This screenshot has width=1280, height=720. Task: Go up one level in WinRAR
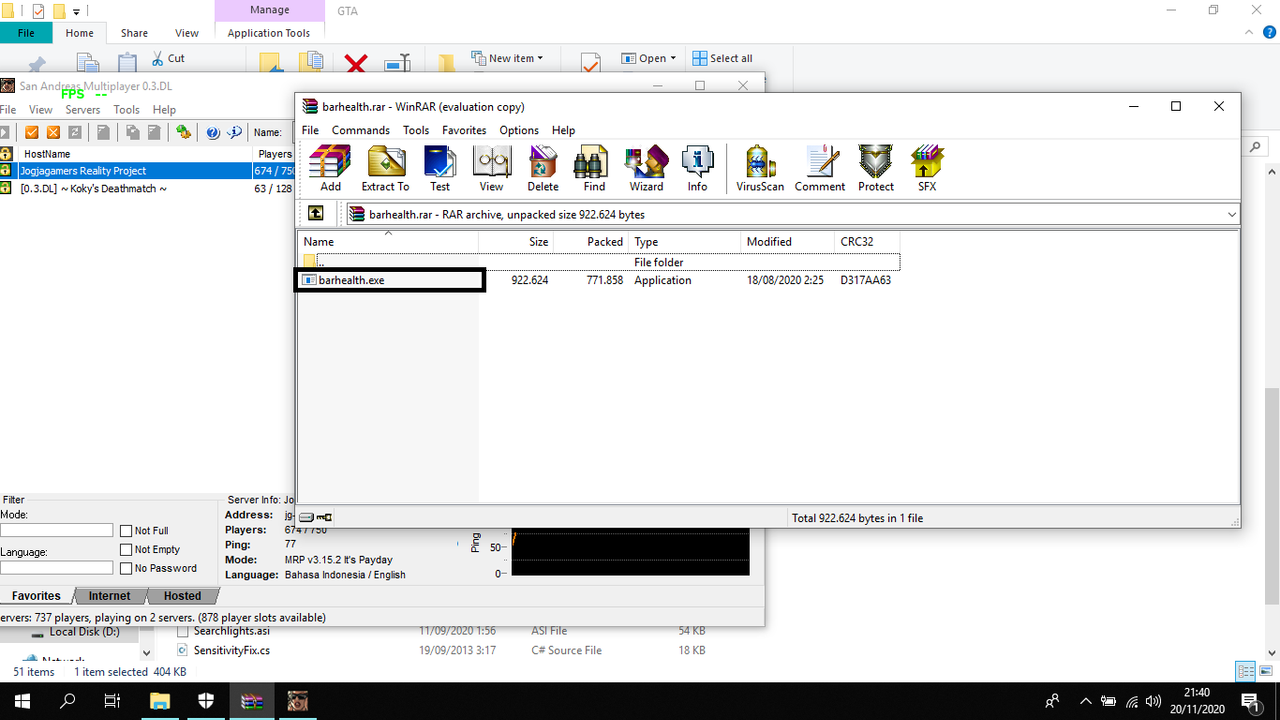(315, 213)
